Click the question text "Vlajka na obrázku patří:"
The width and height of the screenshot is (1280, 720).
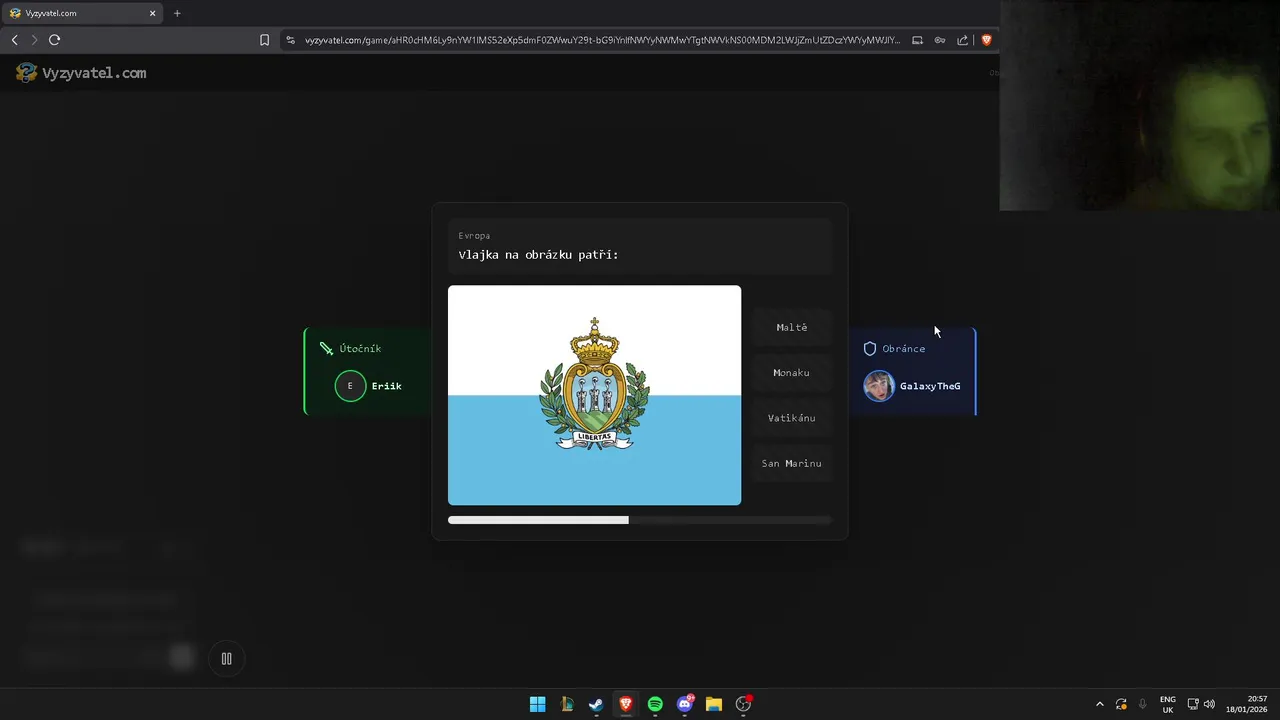(538, 255)
